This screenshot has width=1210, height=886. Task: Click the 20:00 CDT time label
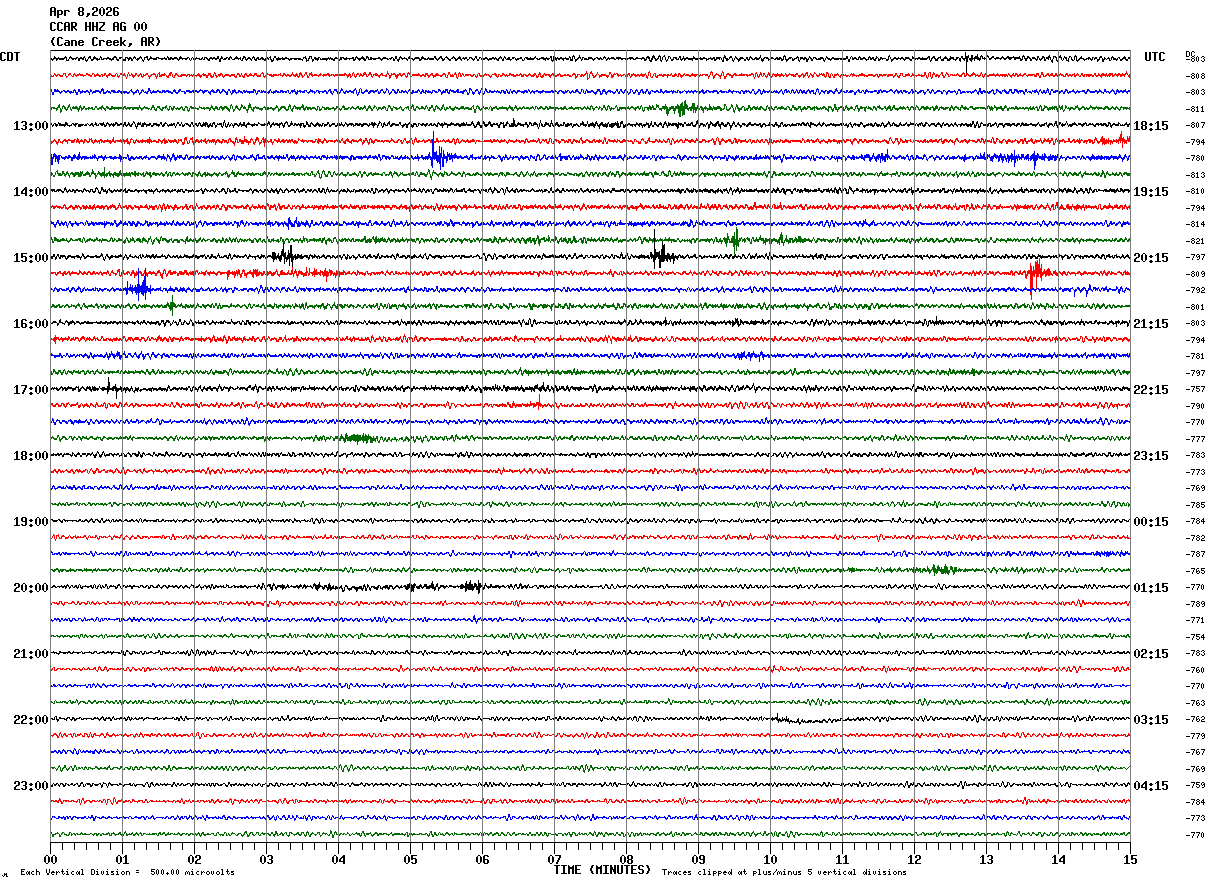30,588
